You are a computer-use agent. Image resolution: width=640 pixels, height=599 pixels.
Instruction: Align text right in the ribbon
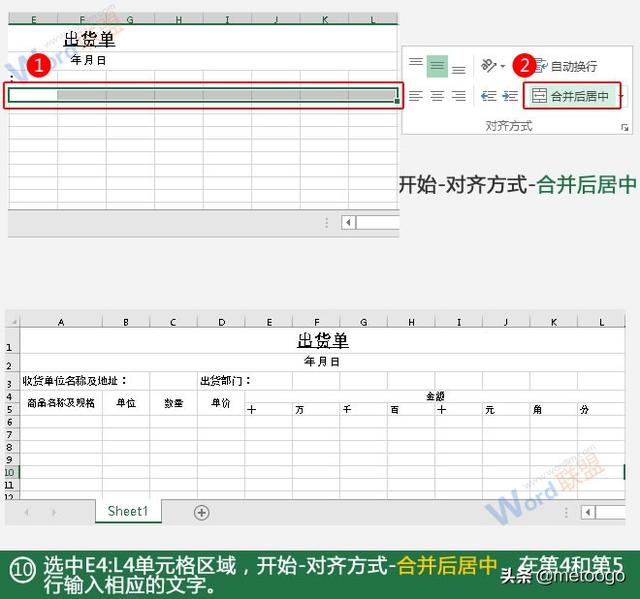[458, 96]
